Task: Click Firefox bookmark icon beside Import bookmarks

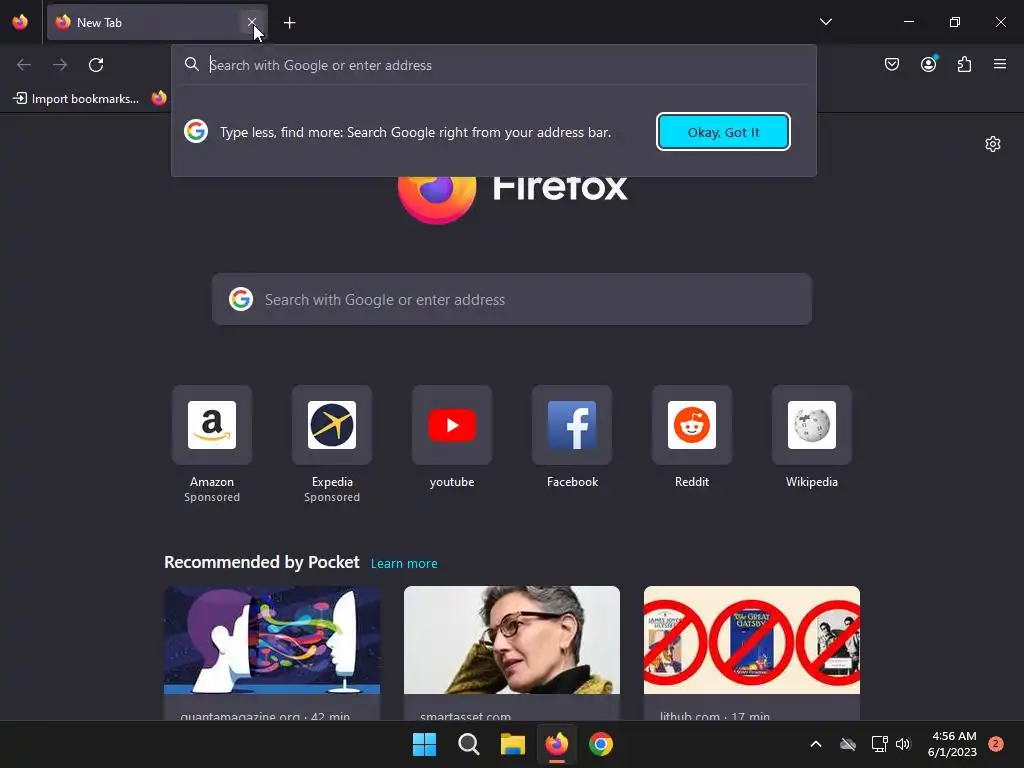Action: point(159,99)
